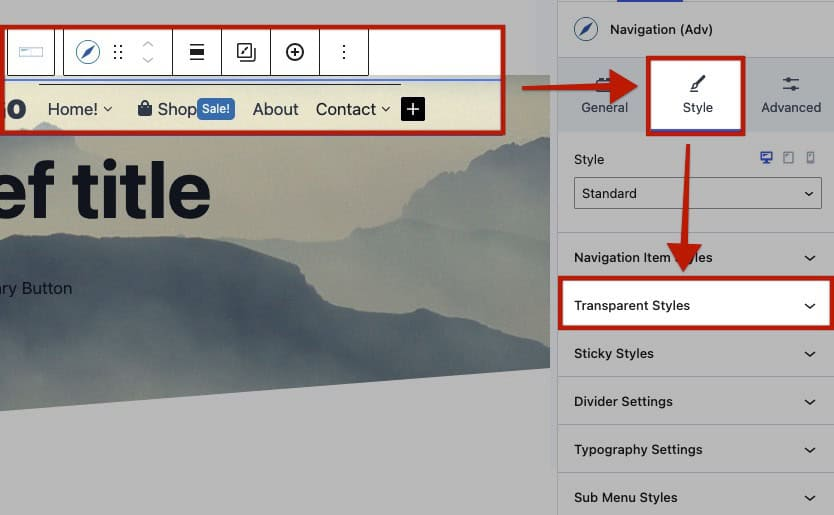Select the parent block icon in toolbar
Image resolution: width=834 pixels, height=515 pixels.
pos(31,52)
